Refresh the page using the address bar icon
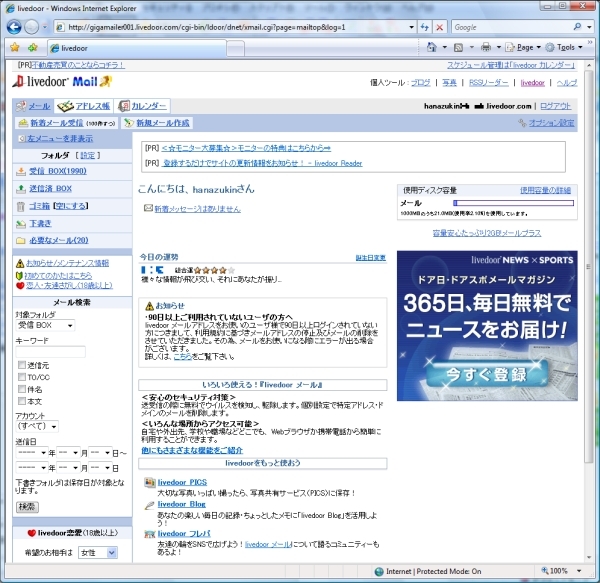Image resolution: width=600 pixels, height=583 pixels. (x=424, y=27)
